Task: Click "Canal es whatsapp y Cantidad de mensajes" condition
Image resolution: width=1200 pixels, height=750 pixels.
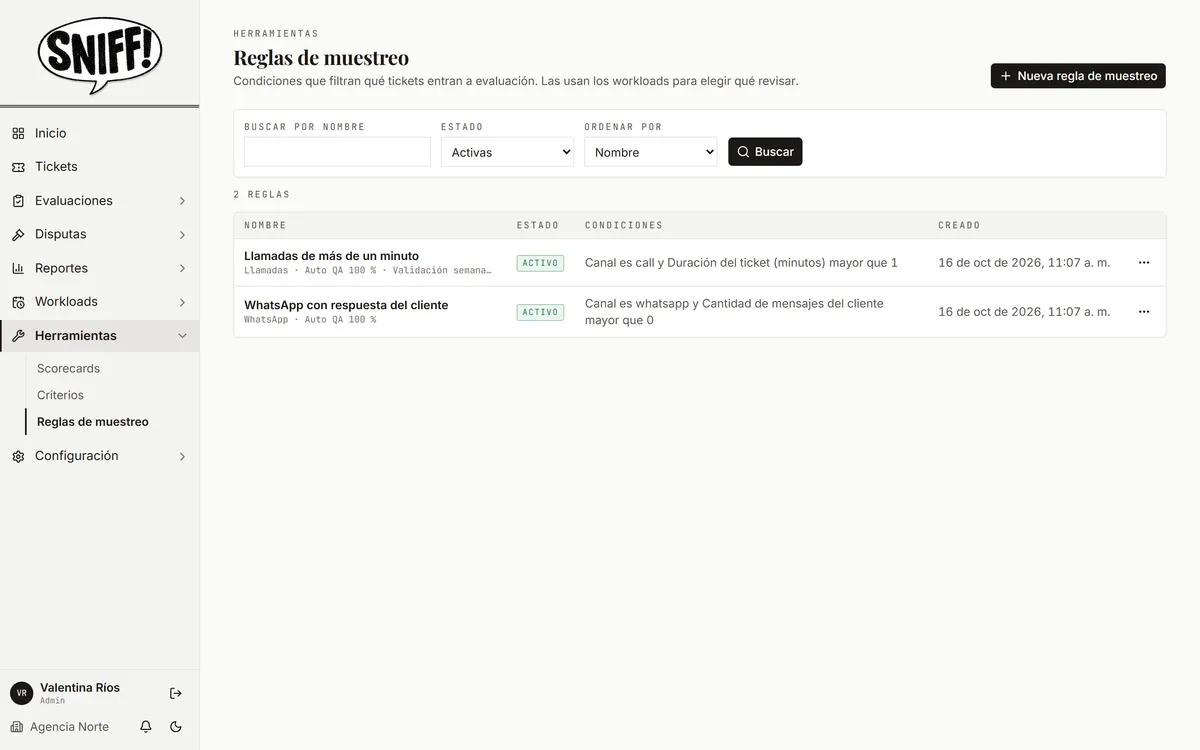Action: click(734, 312)
